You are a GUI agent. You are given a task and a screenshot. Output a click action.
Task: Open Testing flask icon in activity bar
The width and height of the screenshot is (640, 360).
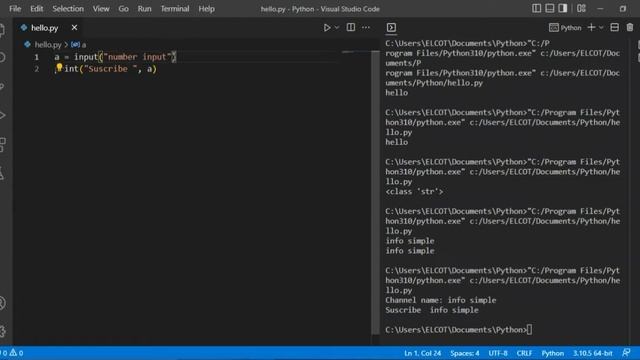[x=2, y=173]
